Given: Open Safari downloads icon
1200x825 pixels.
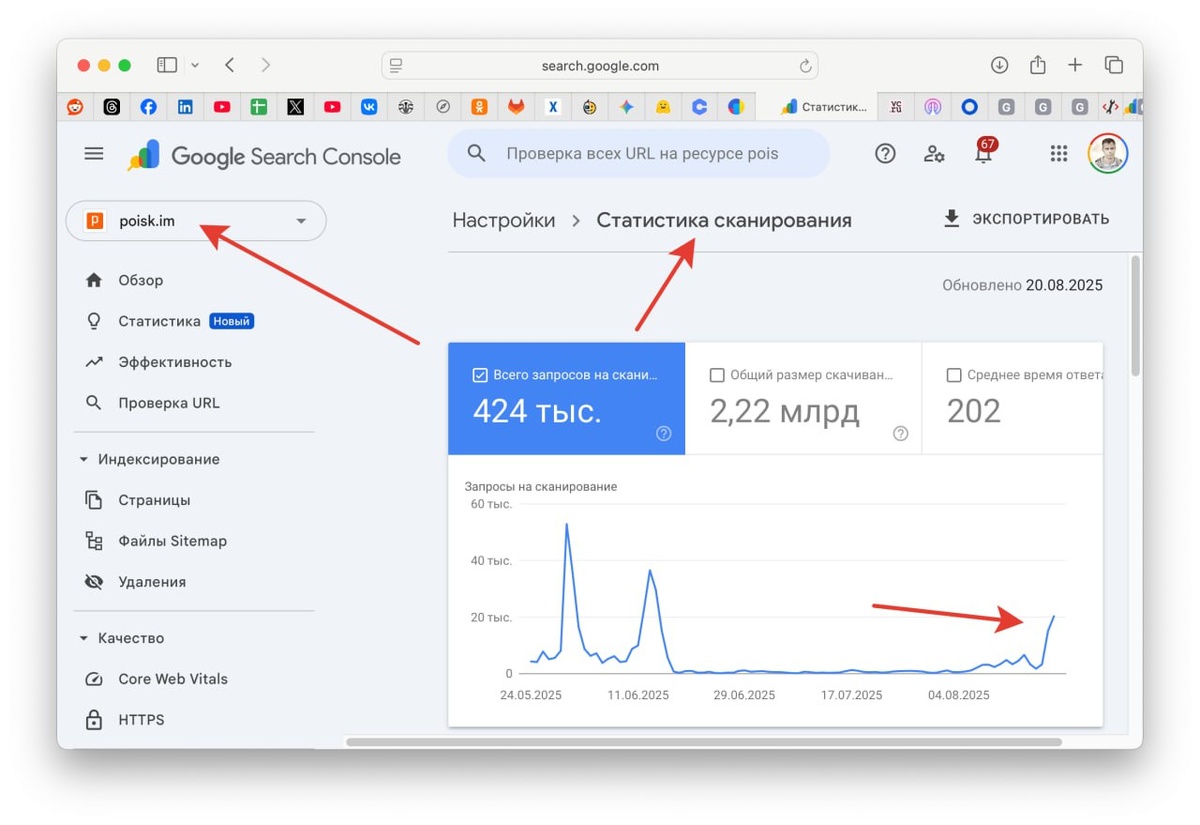Looking at the screenshot, I should pos(999,65).
